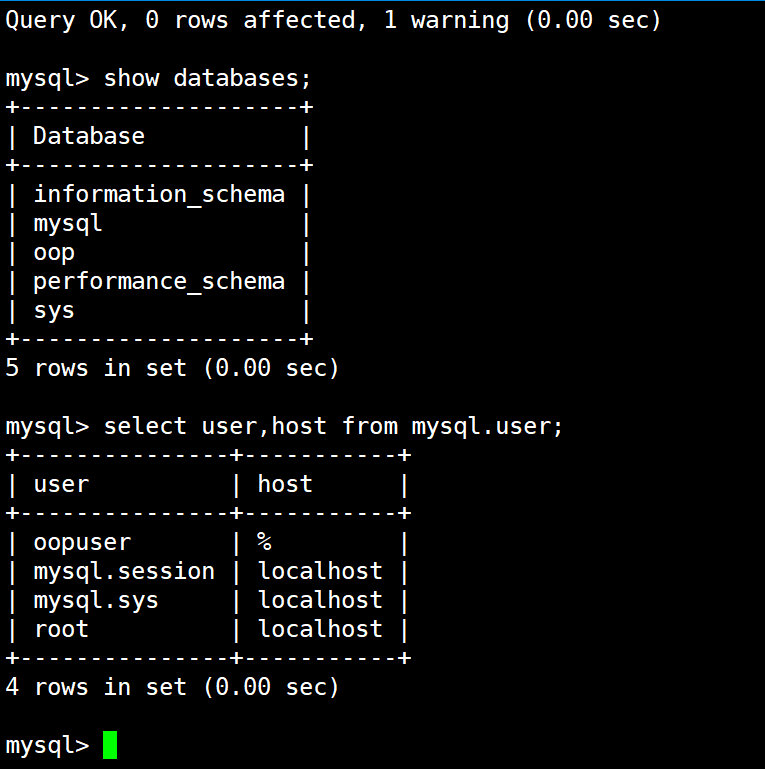Click the 'select user,host from mysql.user;' command

334,426
